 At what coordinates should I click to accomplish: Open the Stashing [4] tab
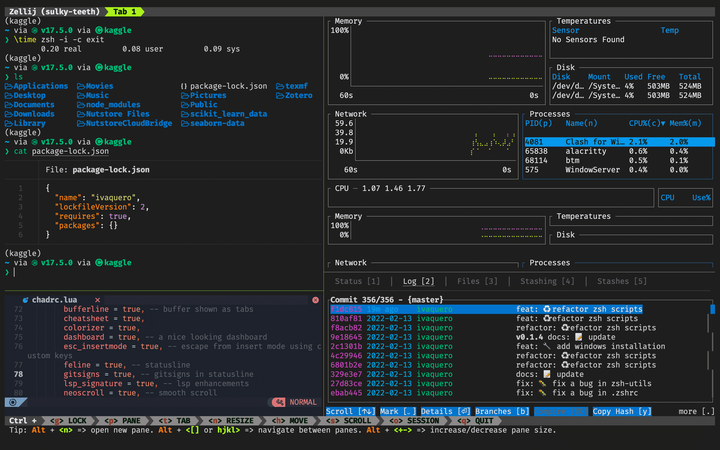(547, 282)
